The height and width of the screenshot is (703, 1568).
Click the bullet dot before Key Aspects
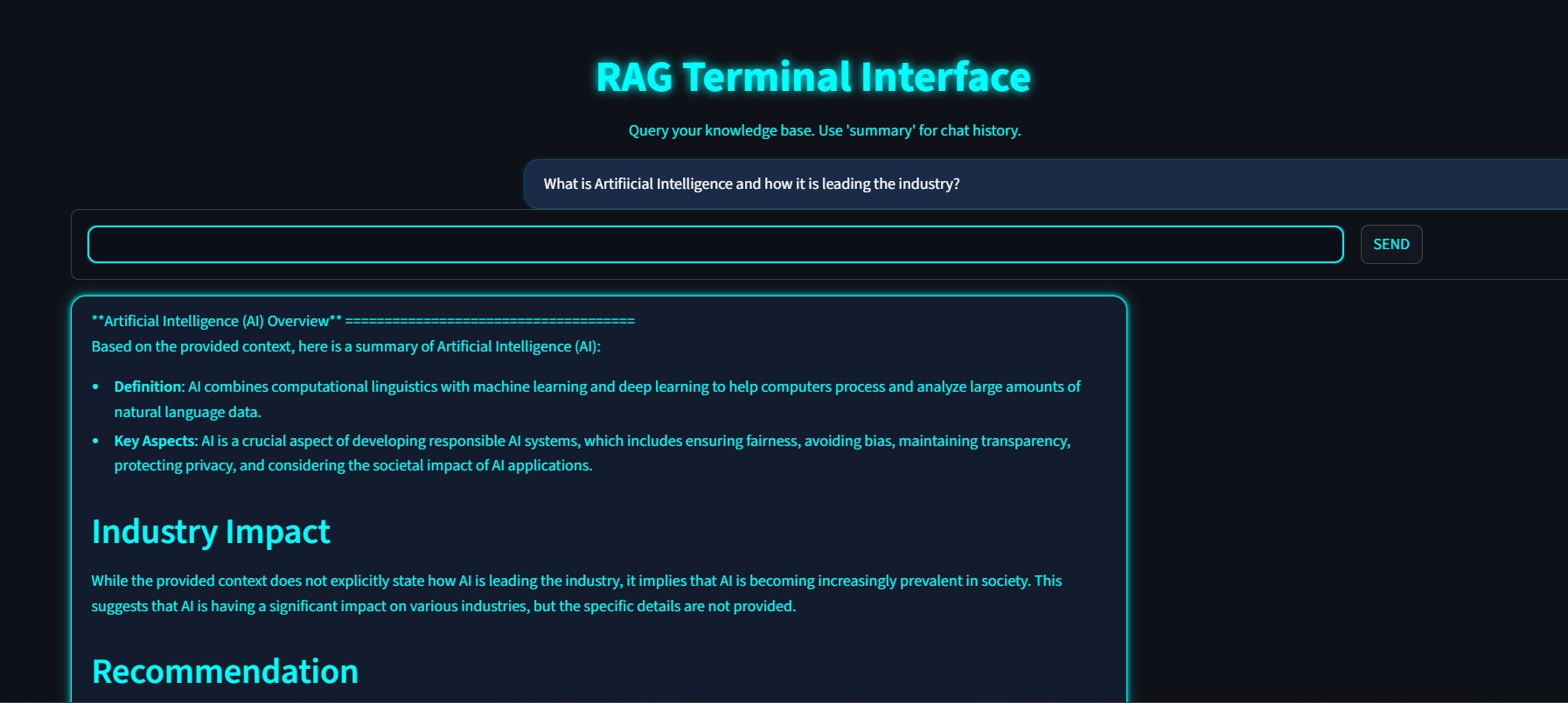tap(95, 441)
